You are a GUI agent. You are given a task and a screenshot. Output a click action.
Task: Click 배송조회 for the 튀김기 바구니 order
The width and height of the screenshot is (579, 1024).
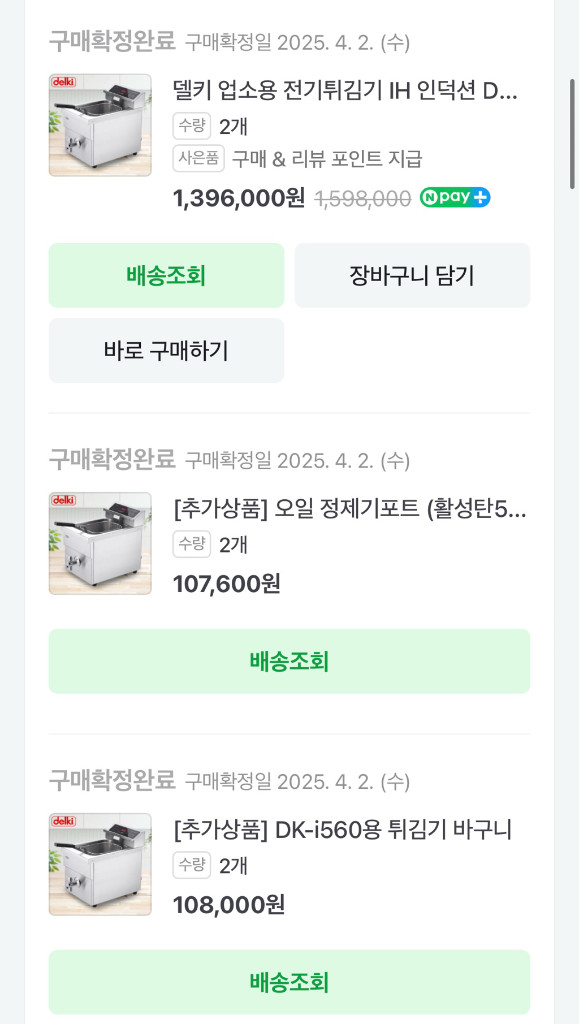[289, 982]
